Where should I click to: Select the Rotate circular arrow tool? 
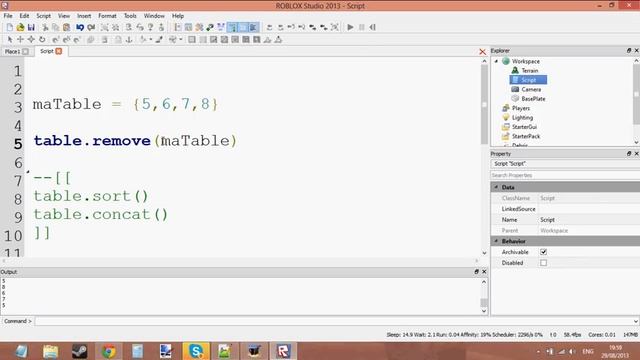(x=42, y=40)
